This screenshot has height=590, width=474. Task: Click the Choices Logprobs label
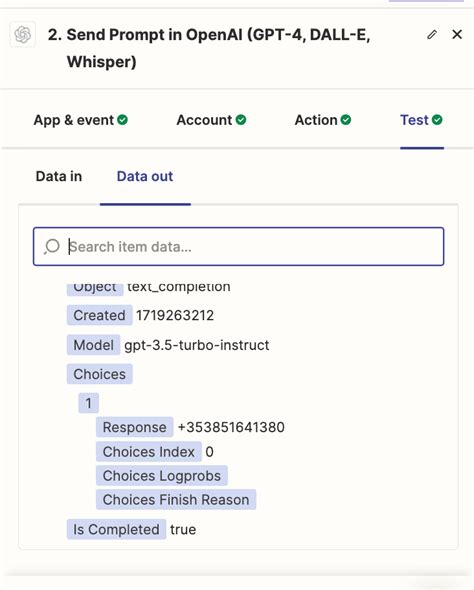[162, 476]
